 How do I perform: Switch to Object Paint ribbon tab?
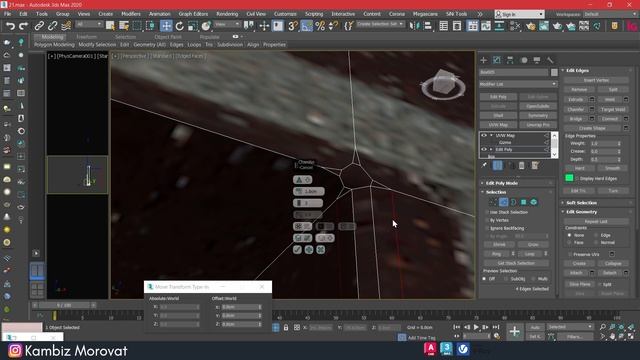tap(168, 37)
